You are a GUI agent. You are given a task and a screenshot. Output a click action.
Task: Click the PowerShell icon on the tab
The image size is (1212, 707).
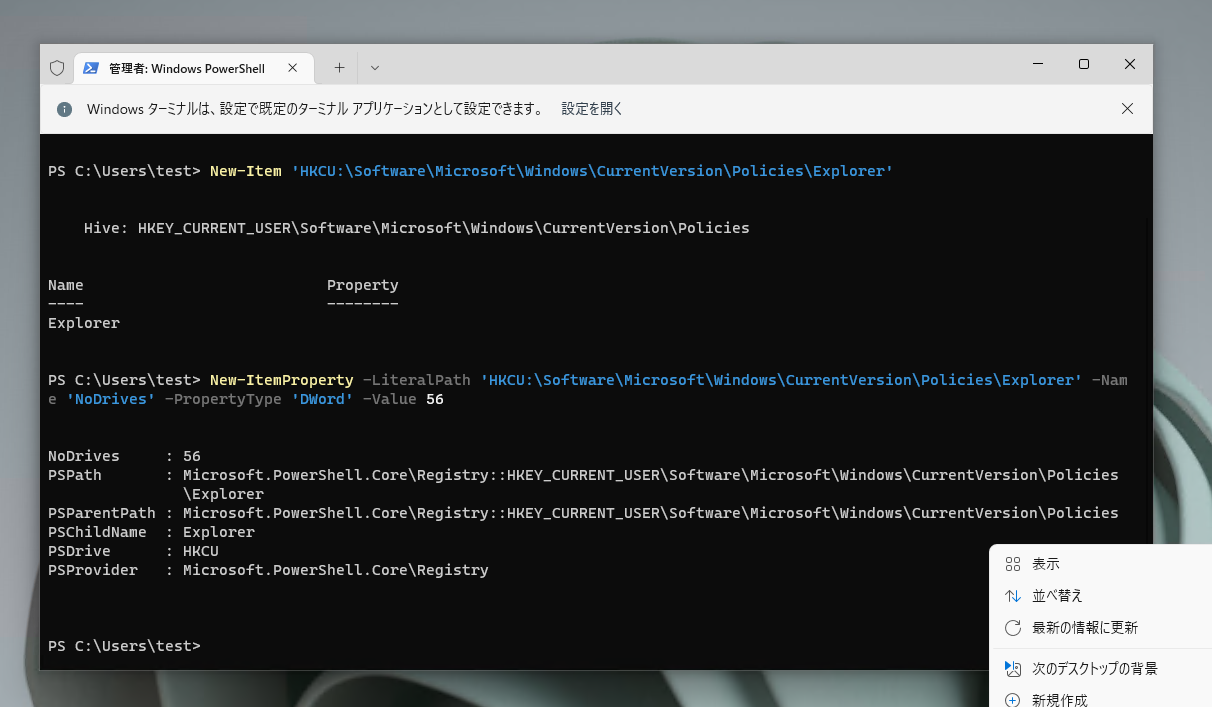90,68
